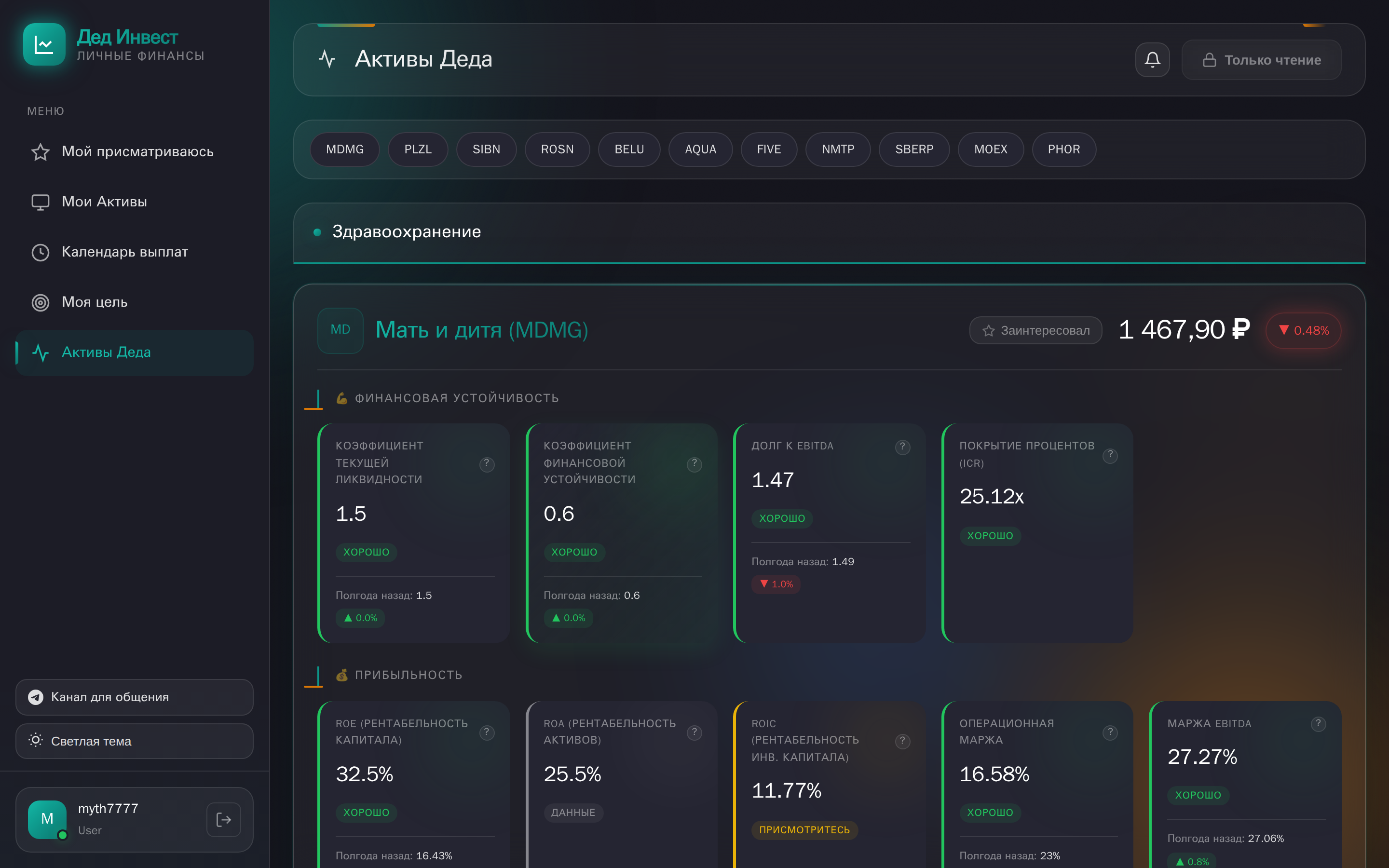Image resolution: width=1389 pixels, height=868 pixels.
Task: Click the Дед Инвест logo icon
Action: (44, 44)
